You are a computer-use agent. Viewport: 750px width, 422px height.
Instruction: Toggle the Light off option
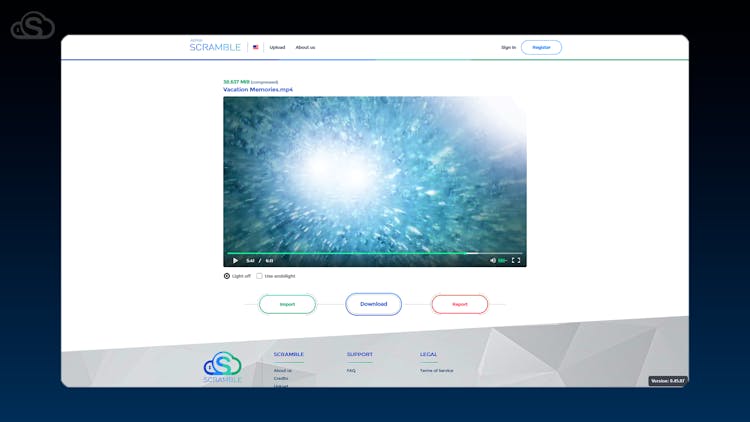pos(227,276)
